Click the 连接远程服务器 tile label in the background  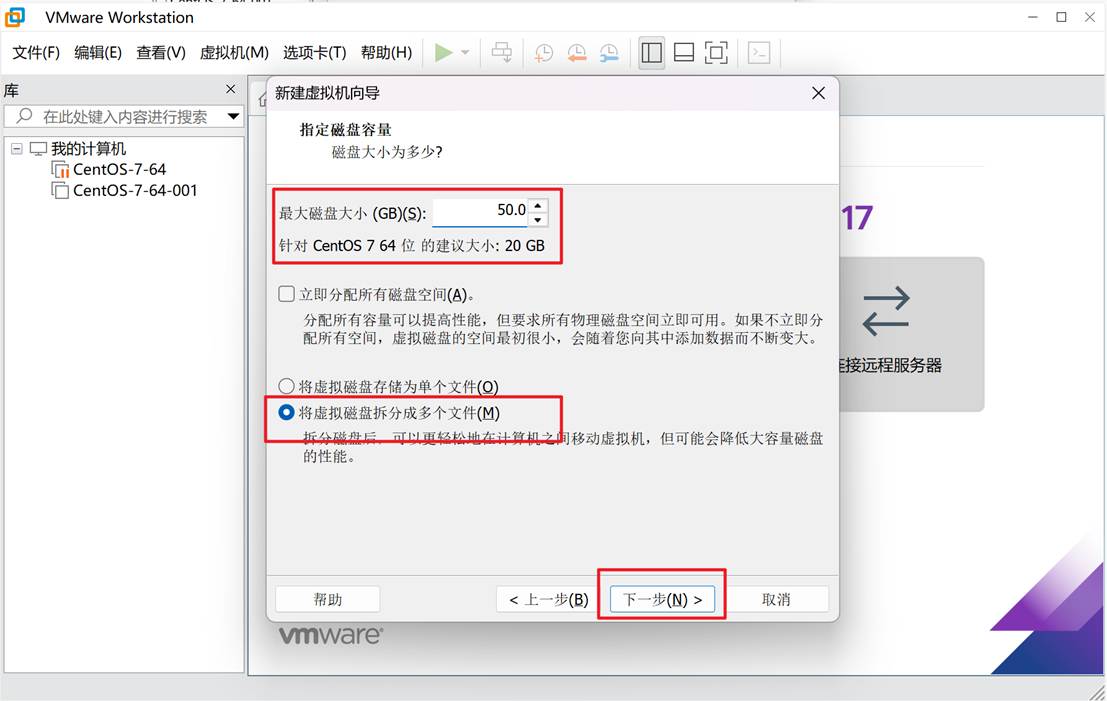pos(890,366)
